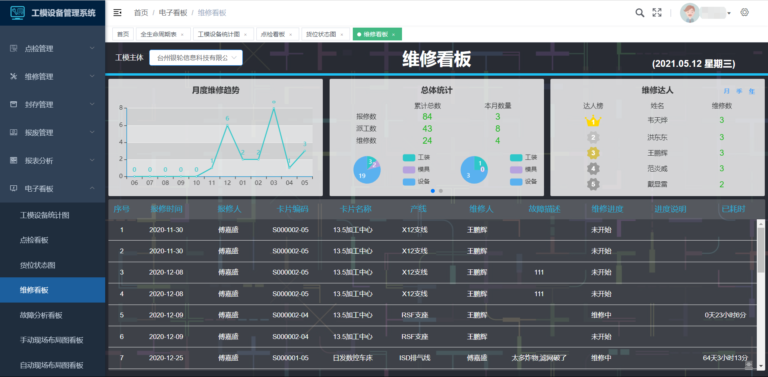Expand the 报废管理 menu

[x=92, y=132]
